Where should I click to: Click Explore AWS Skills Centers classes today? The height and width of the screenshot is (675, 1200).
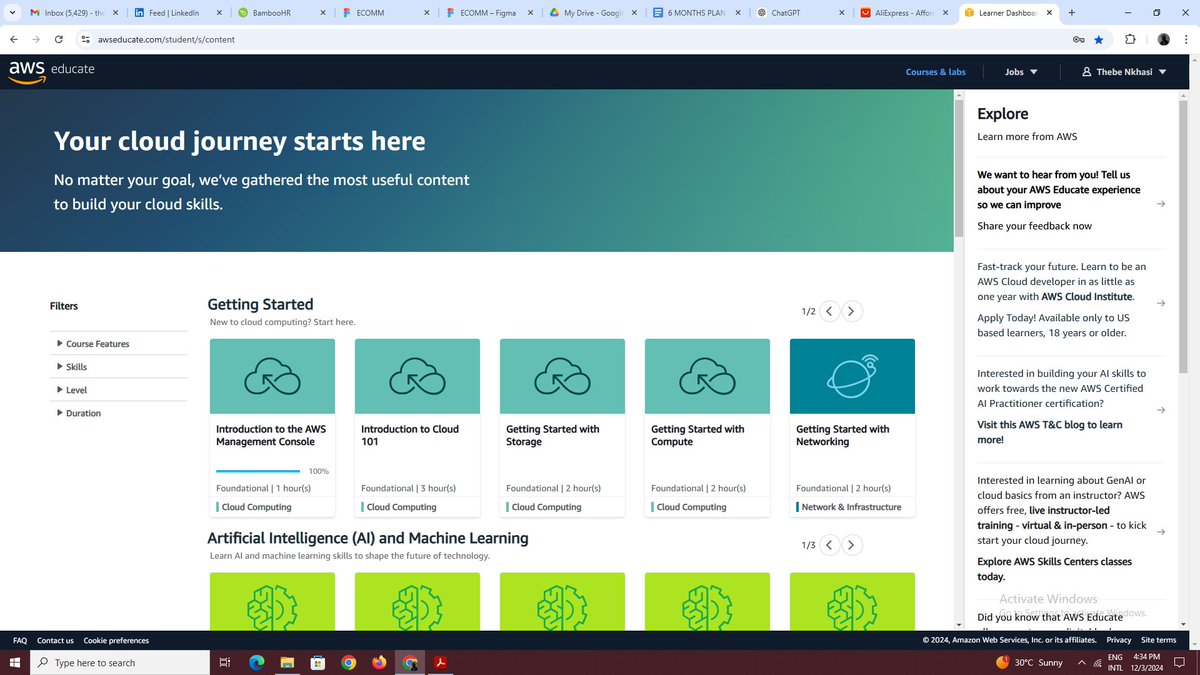pyautogui.click(x=1054, y=569)
